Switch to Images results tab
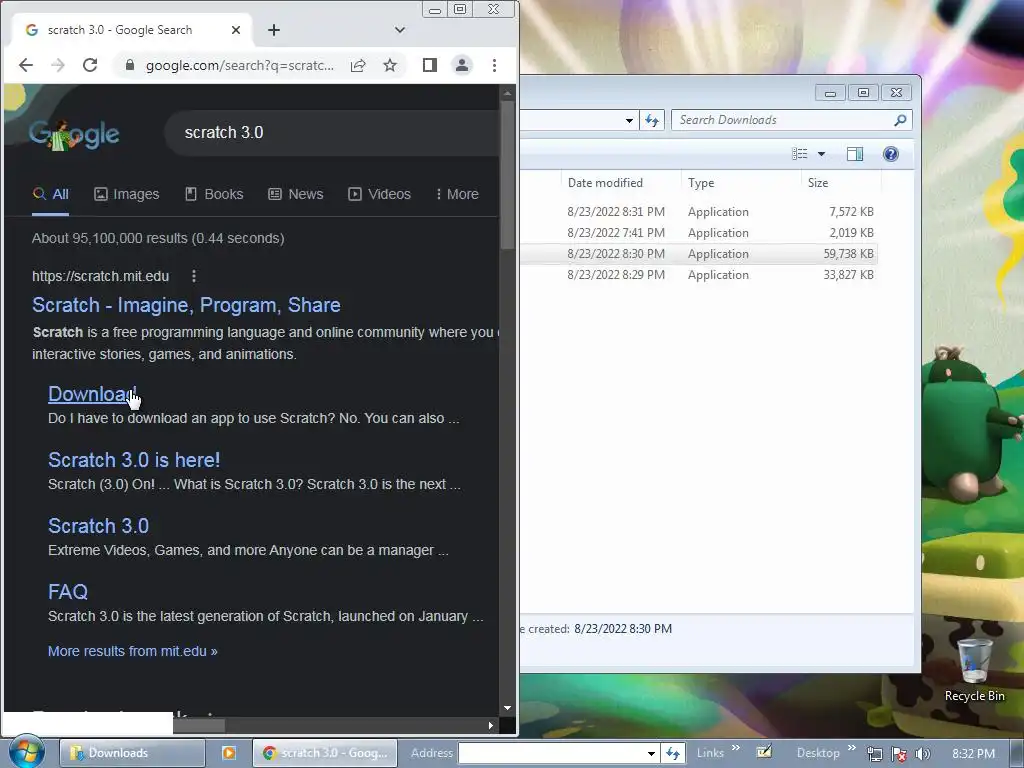This screenshot has height=768, width=1024. [127, 195]
